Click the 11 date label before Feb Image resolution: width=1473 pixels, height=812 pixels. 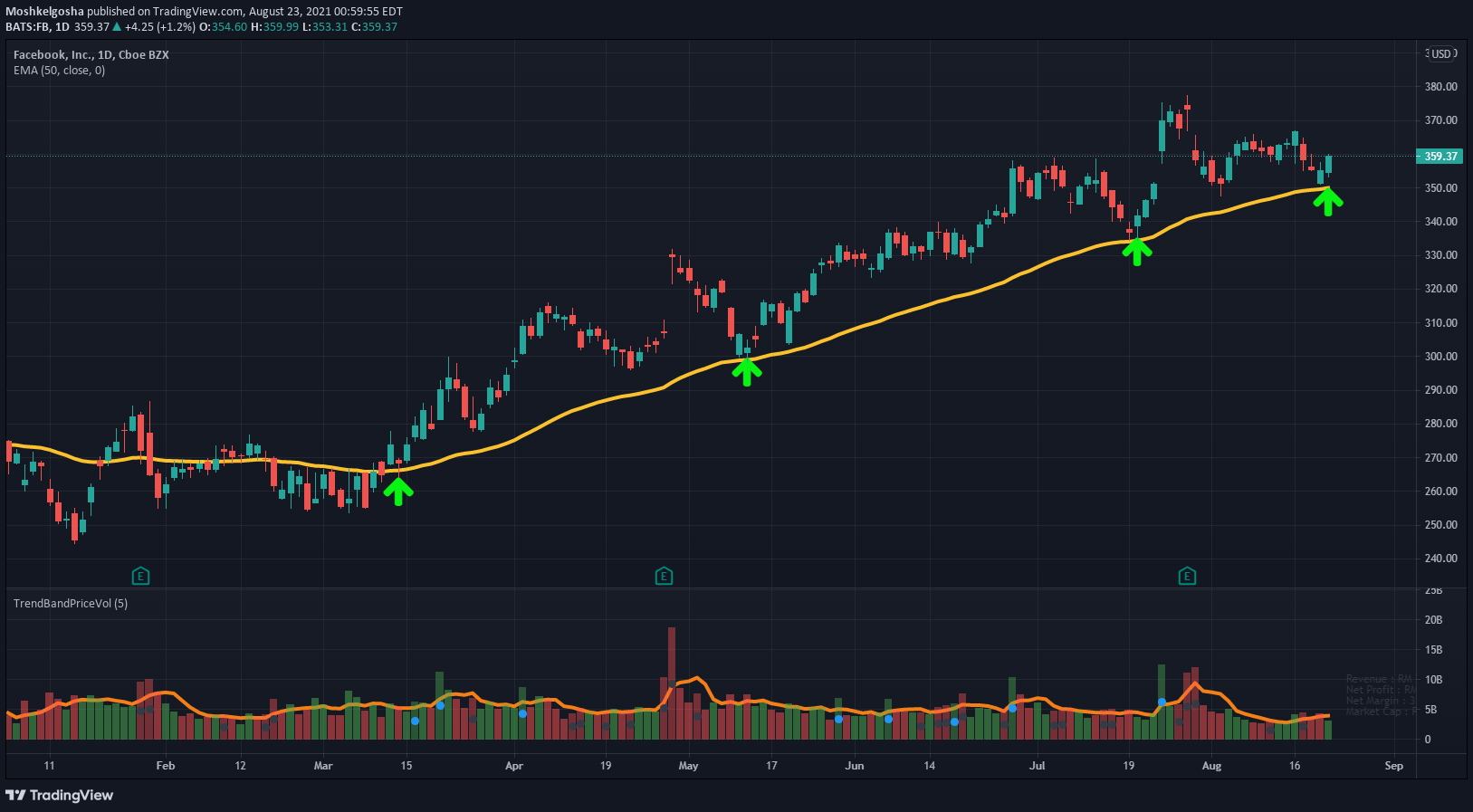click(50, 766)
